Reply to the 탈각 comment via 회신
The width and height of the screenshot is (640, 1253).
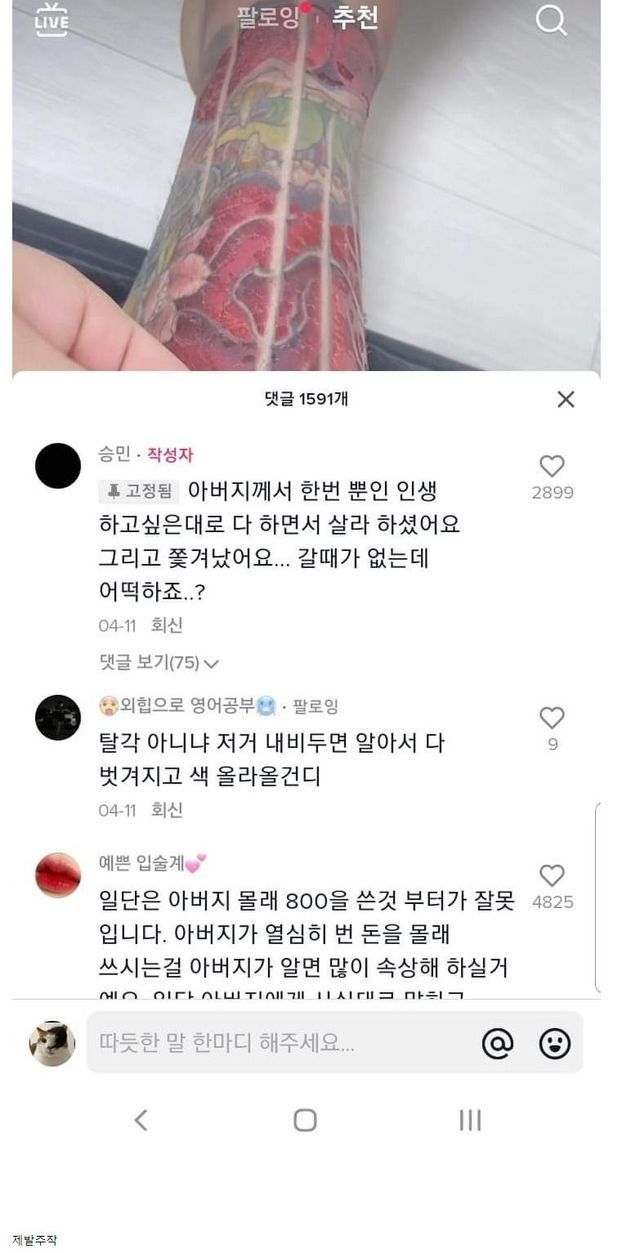coord(167,810)
